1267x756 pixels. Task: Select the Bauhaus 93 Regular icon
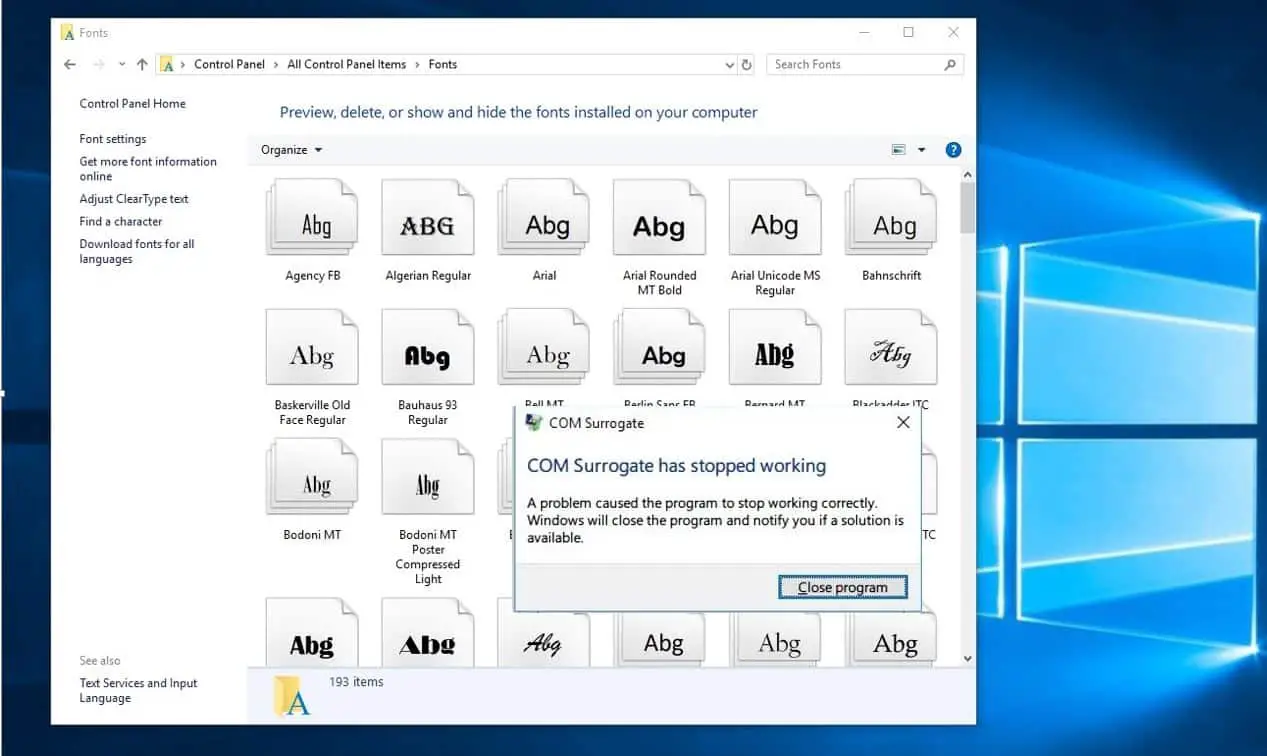click(x=428, y=347)
